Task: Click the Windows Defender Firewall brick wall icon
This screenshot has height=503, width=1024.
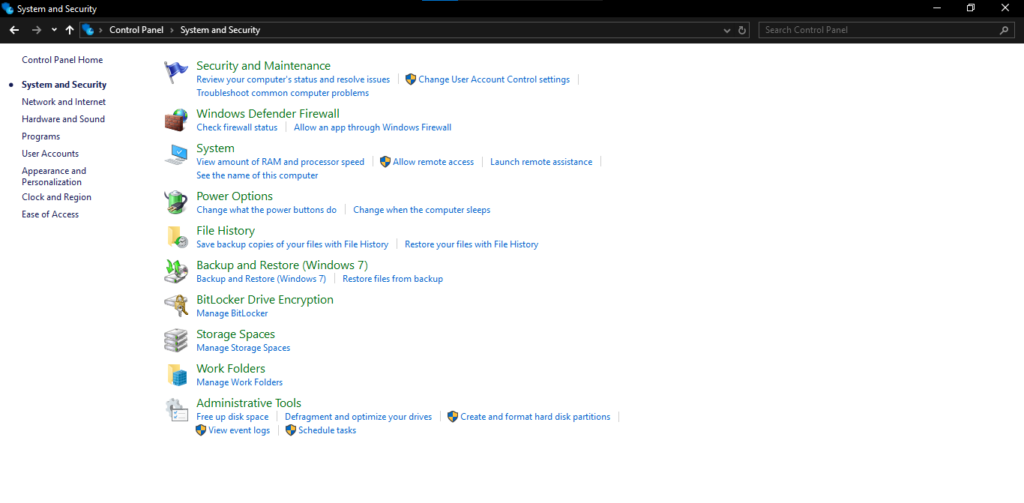Action: (x=176, y=120)
